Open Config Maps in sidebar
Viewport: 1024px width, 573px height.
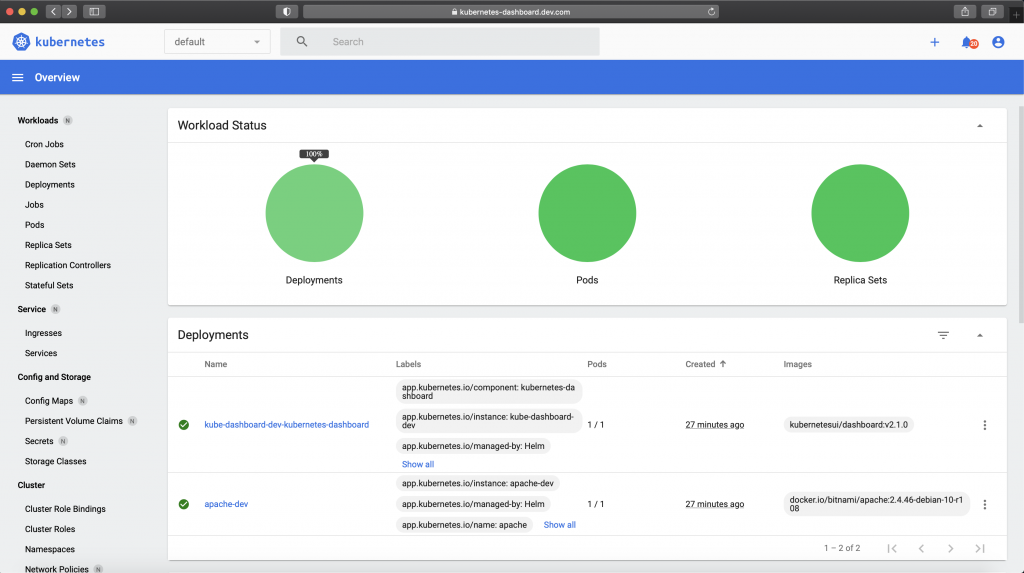click(49, 401)
